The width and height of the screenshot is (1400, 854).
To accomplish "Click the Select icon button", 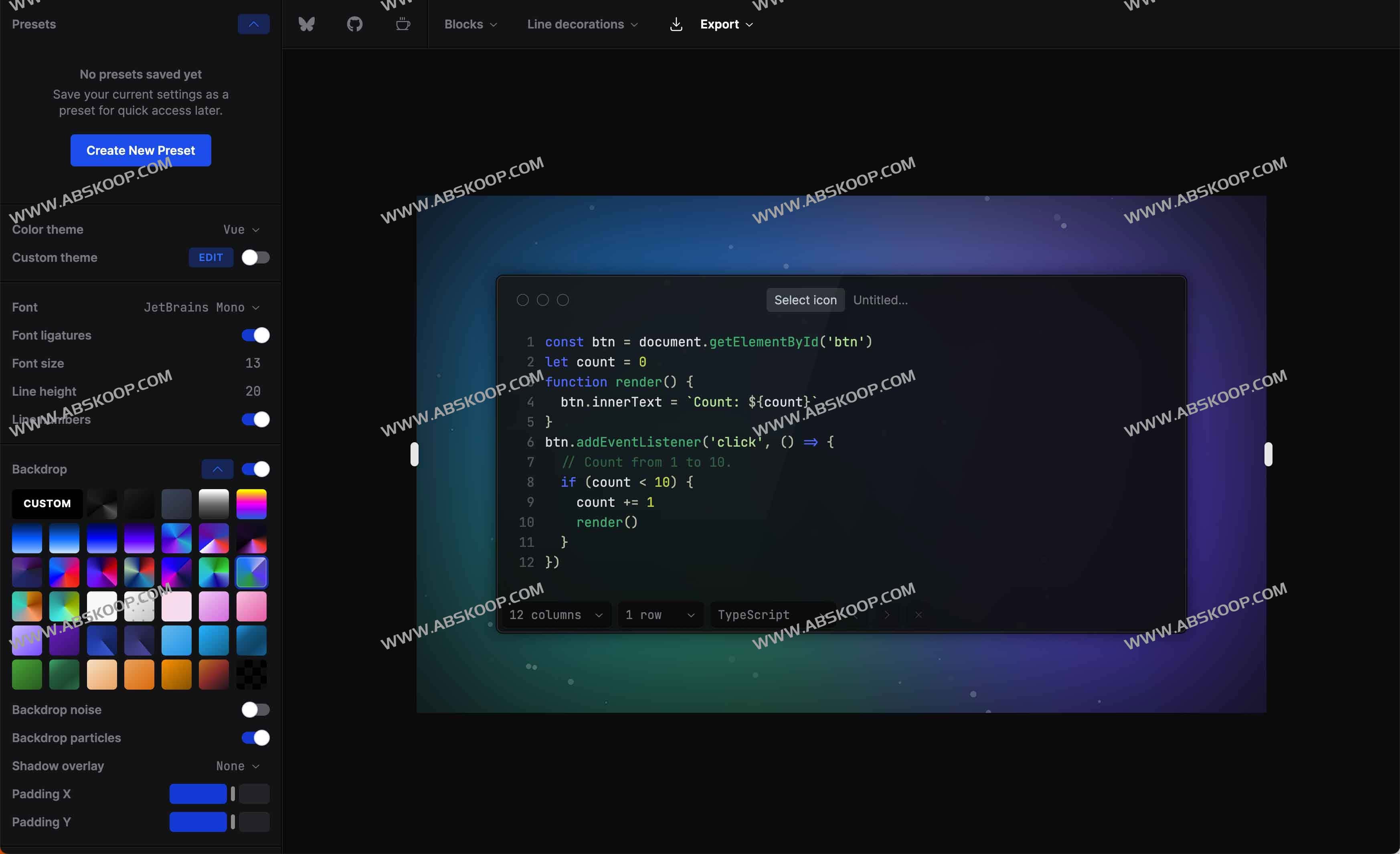I will point(805,300).
